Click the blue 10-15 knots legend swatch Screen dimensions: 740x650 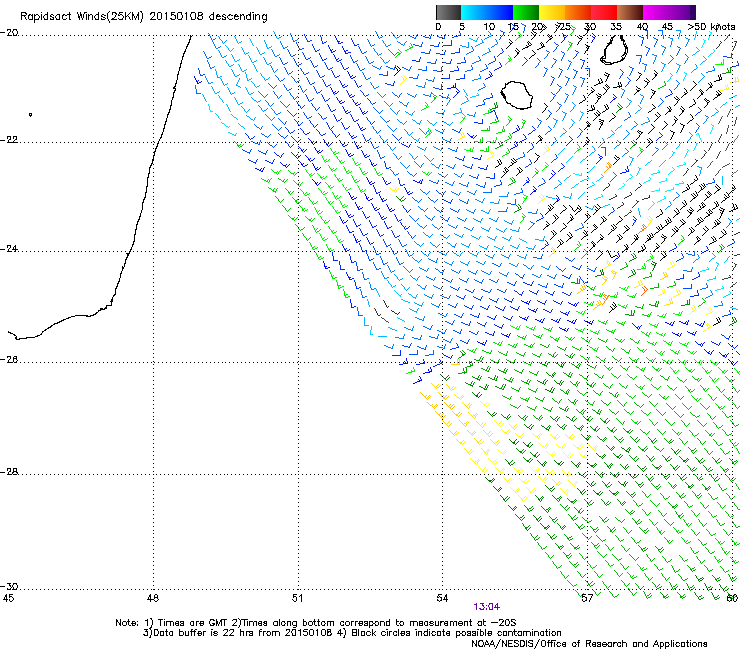tap(500, 12)
